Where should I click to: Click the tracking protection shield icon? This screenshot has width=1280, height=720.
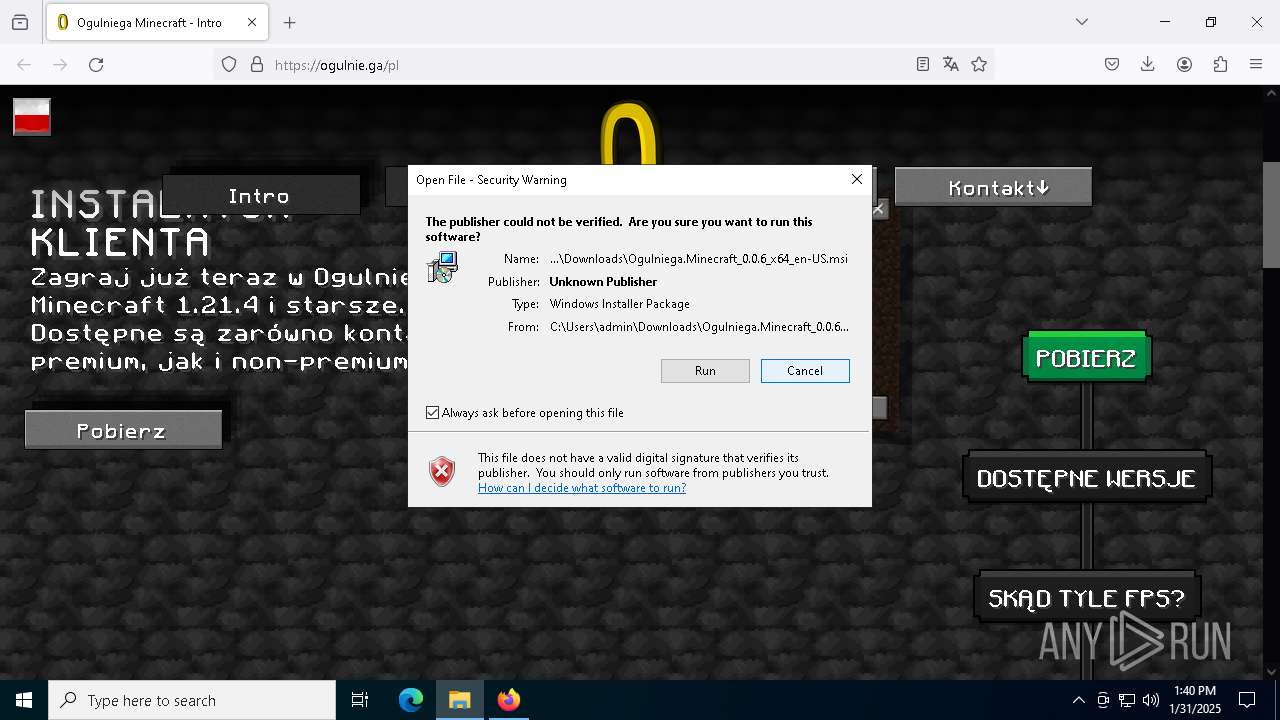tap(229, 65)
